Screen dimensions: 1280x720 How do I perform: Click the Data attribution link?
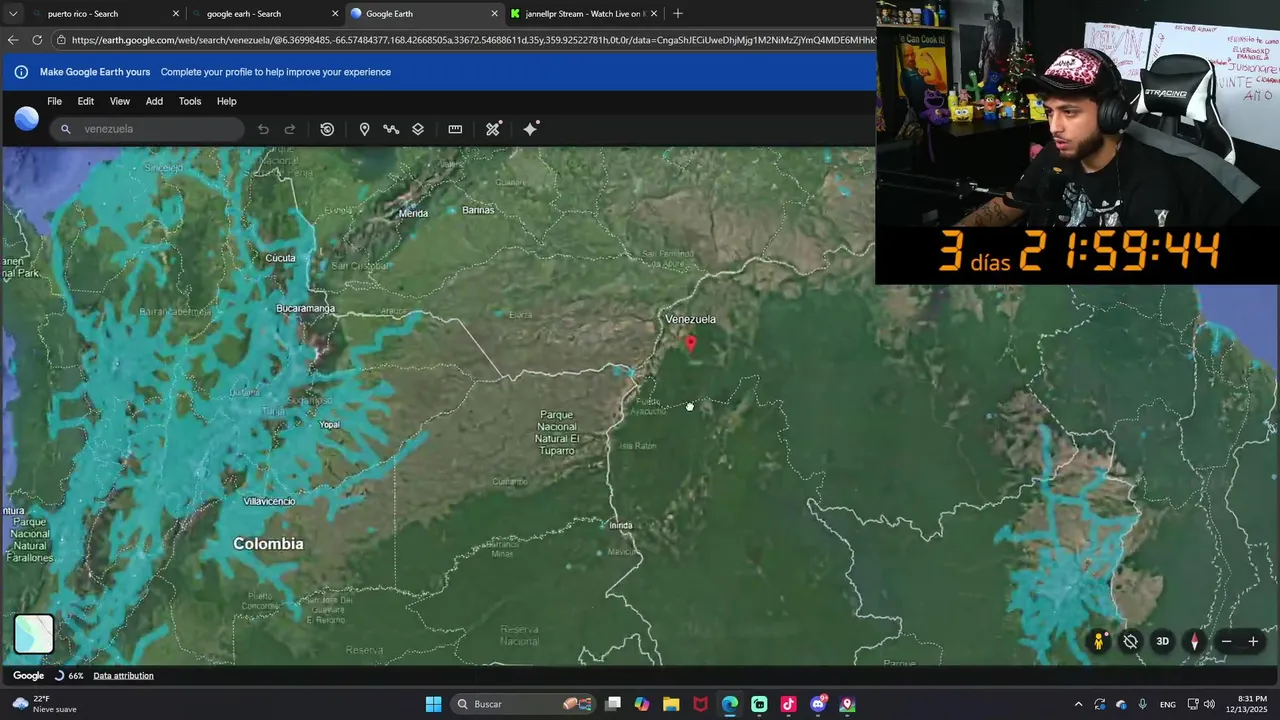point(123,676)
